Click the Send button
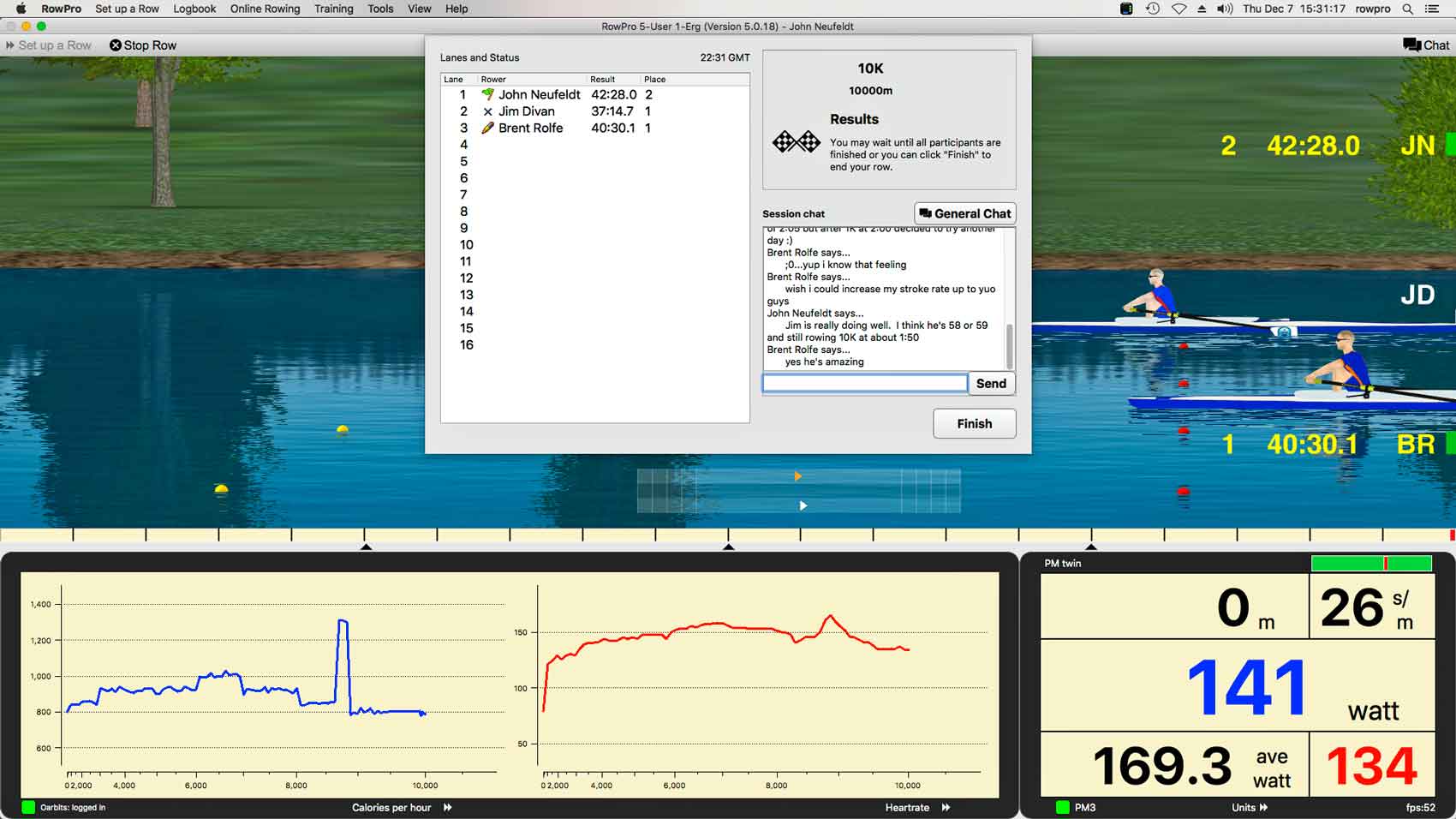 [x=991, y=383]
